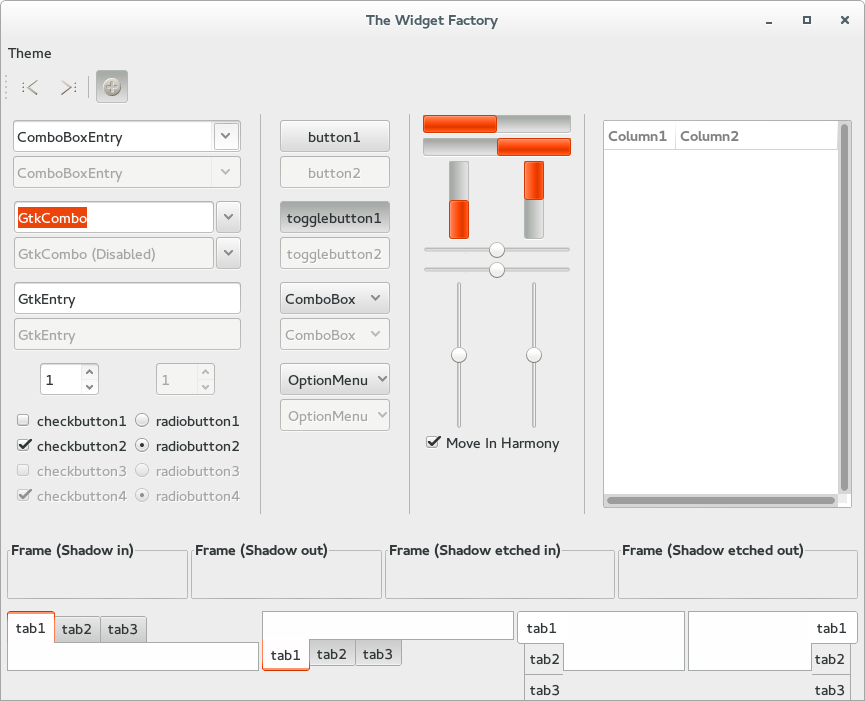Click the enabled spin button number field

tap(61, 379)
